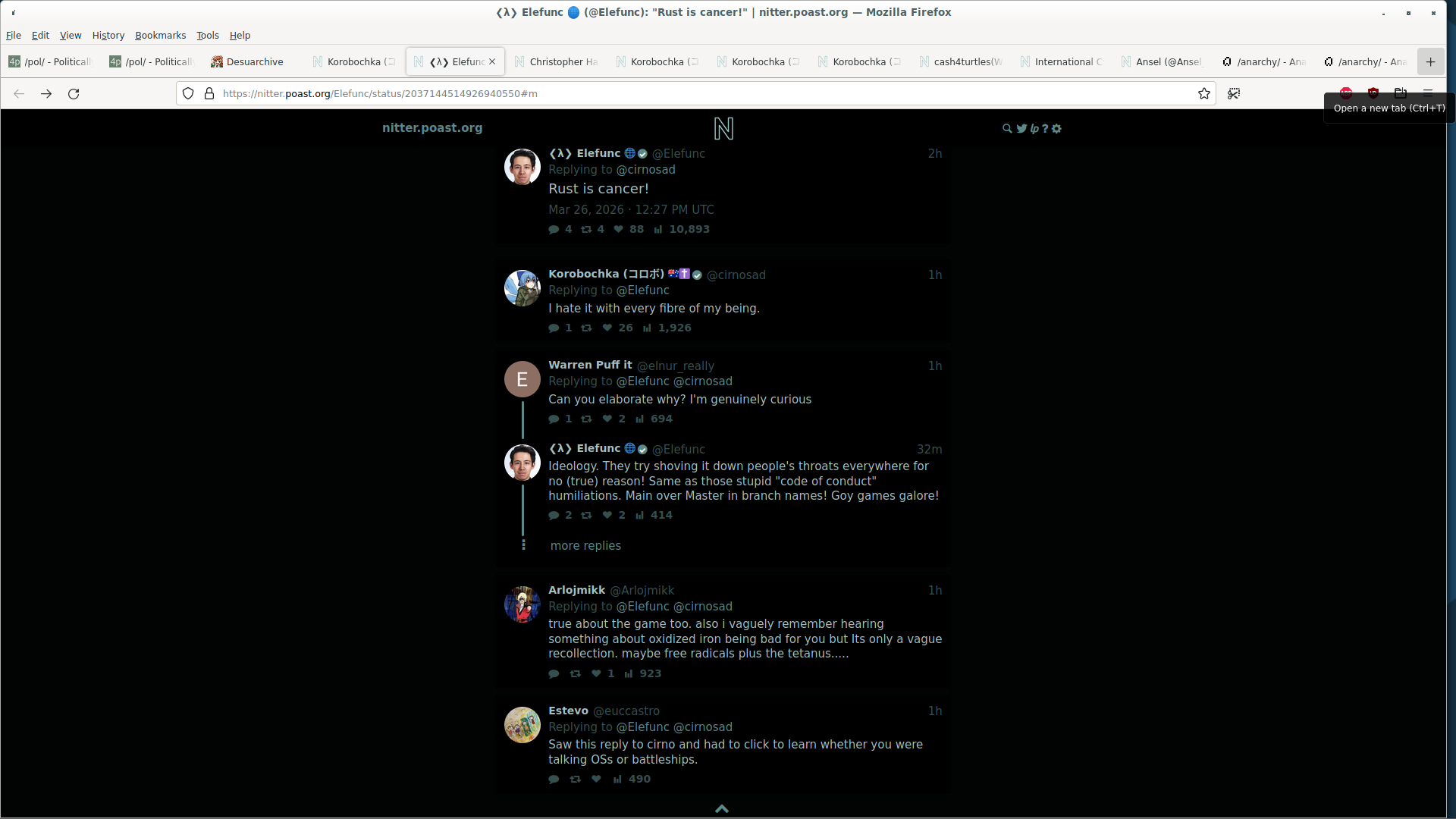Open Nitter preferences gear icon
Image resolution: width=1456 pixels, height=819 pixels.
click(1056, 129)
